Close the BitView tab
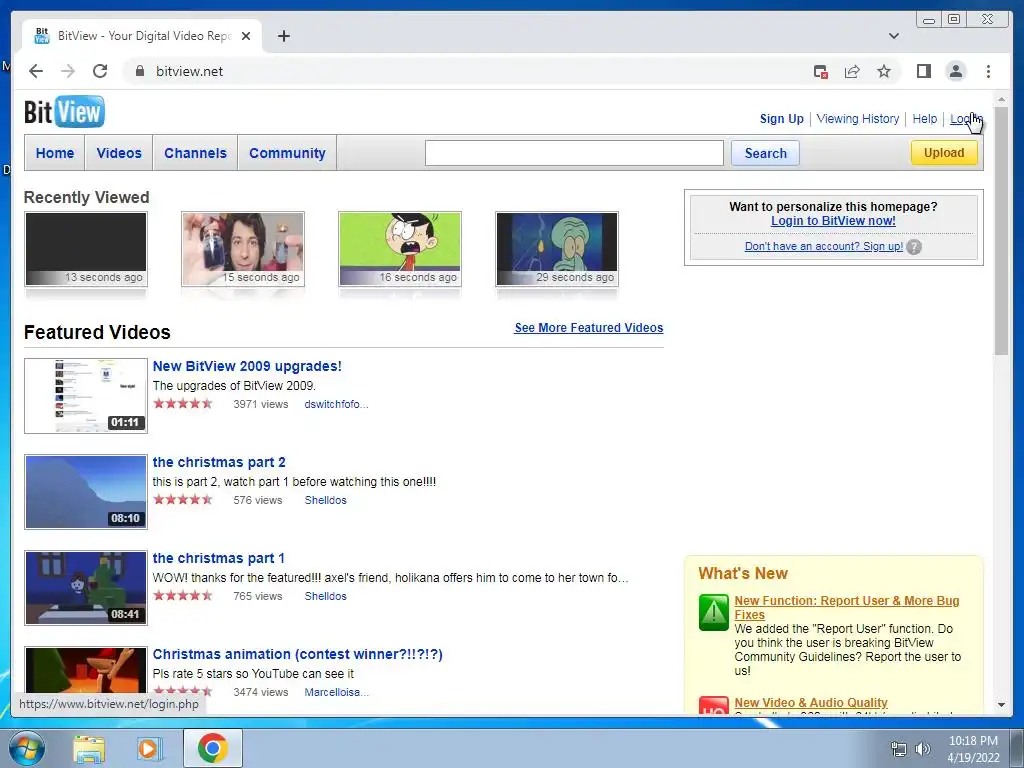The width and height of the screenshot is (1024, 768). (246, 36)
